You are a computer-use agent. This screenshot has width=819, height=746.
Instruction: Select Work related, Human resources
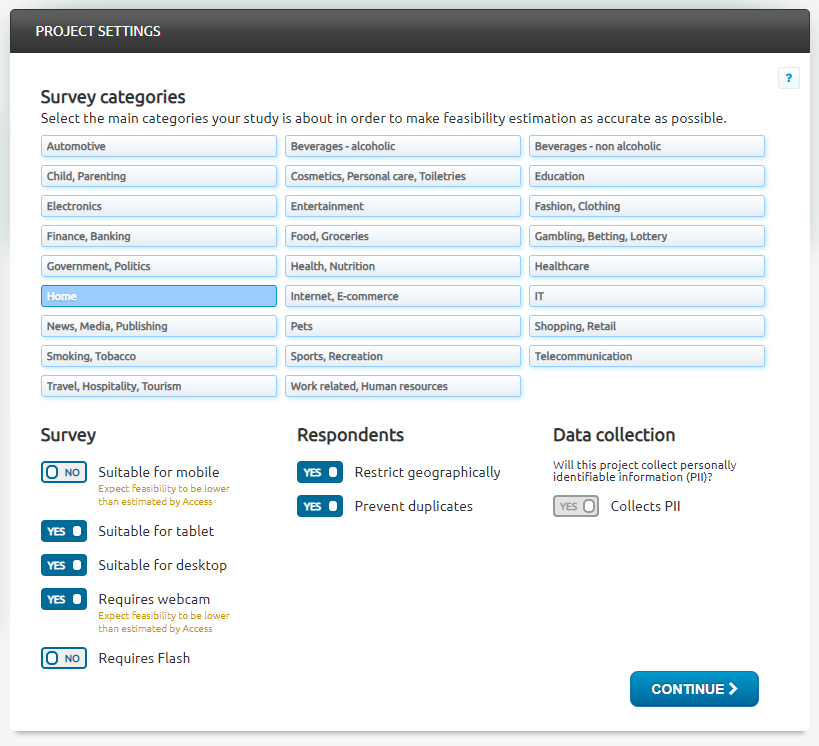402,386
